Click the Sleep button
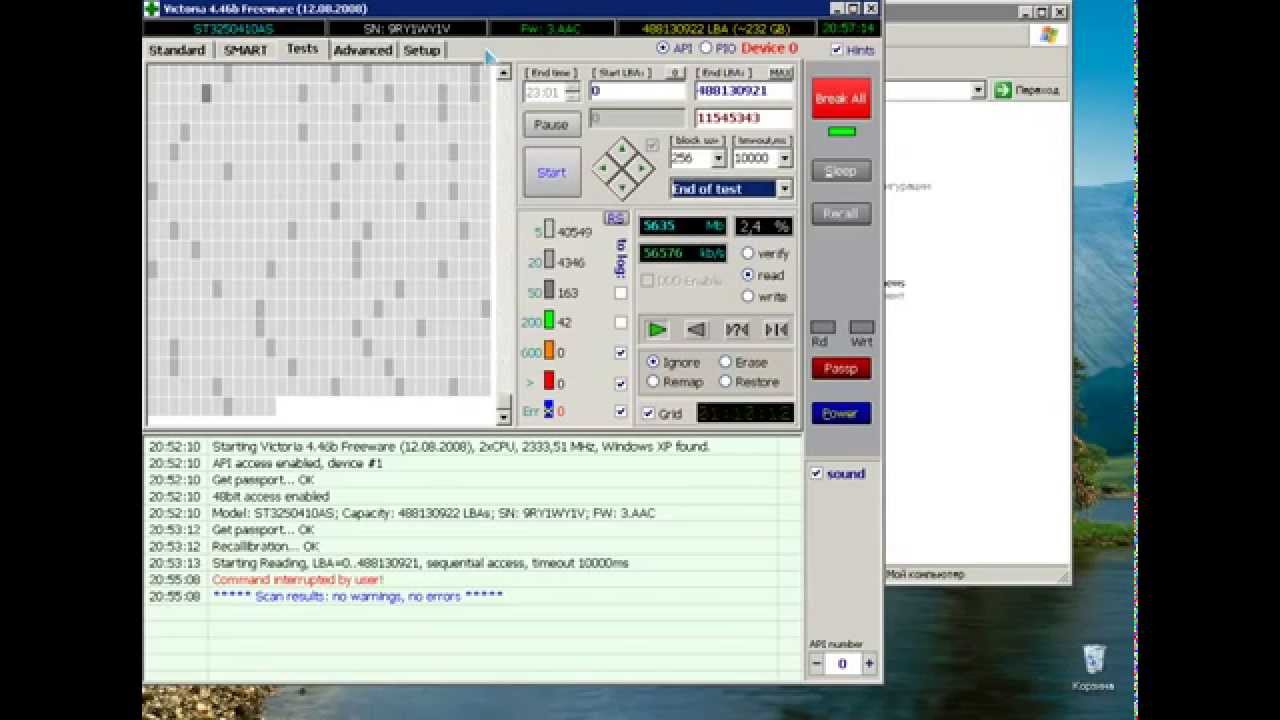1280x720 pixels. pos(841,171)
